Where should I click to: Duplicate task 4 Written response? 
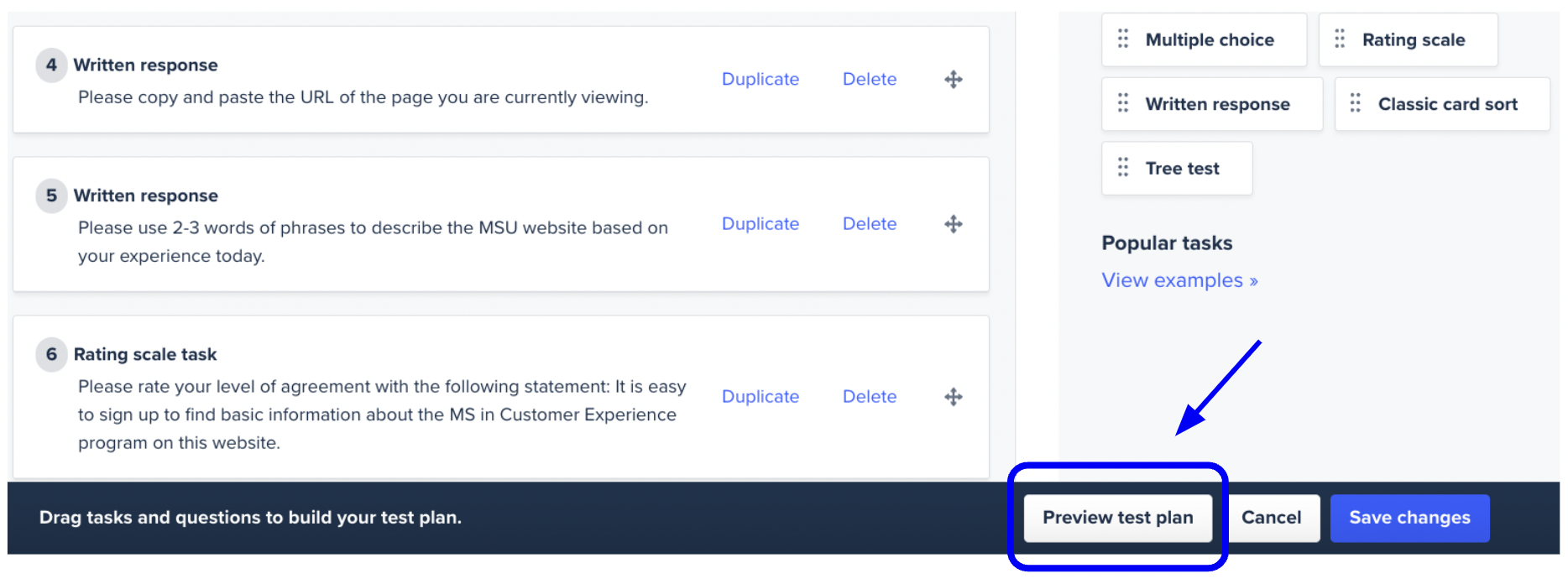tap(760, 79)
